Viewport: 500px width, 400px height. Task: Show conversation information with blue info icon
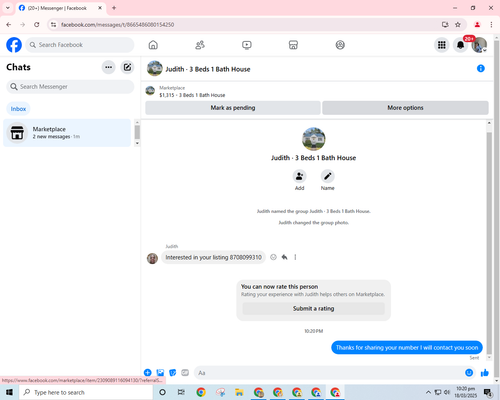click(481, 69)
